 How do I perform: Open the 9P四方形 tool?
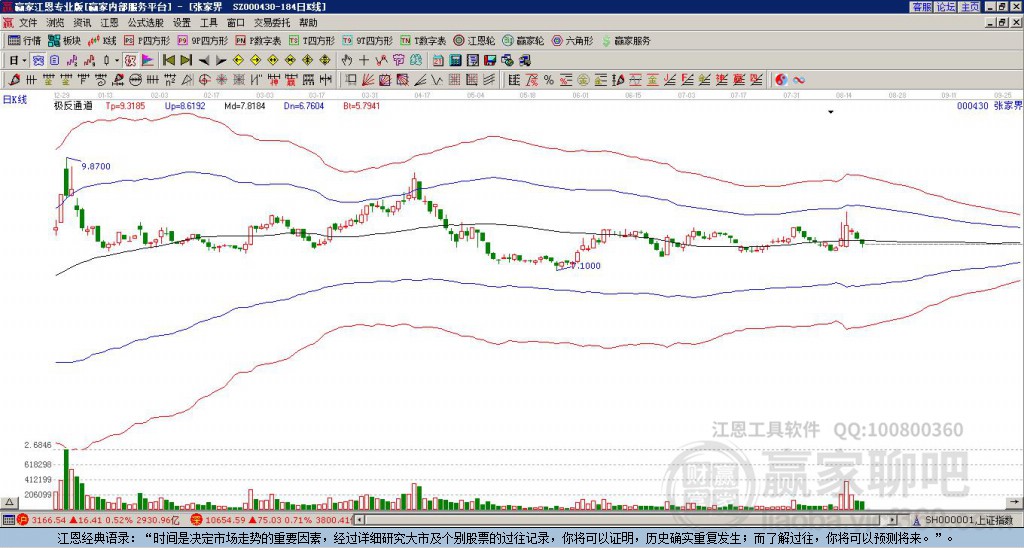click(x=202, y=40)
